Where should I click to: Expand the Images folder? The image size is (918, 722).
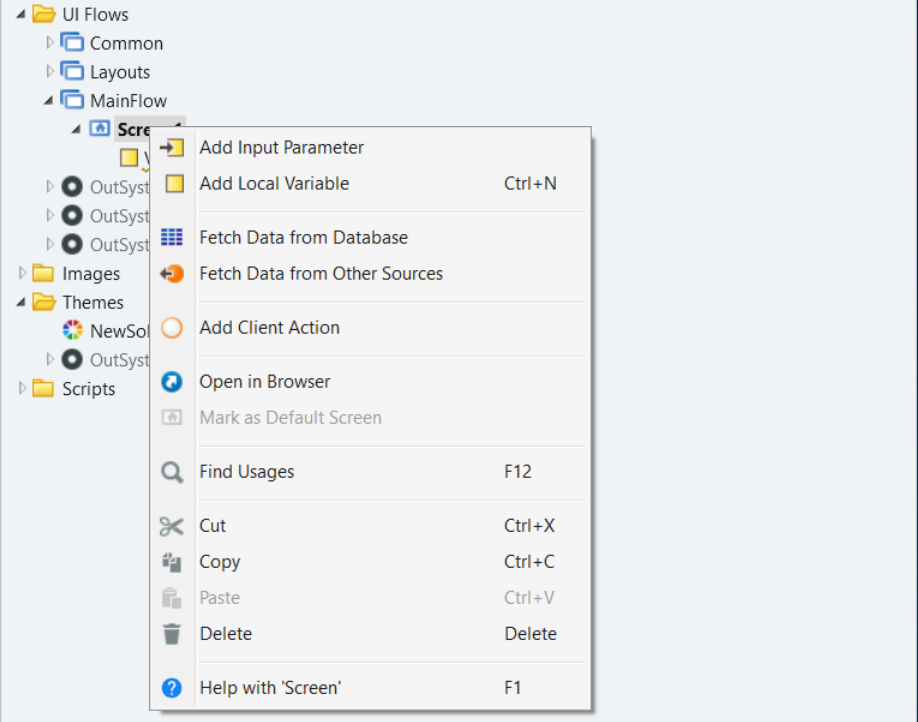click(22, 272)
